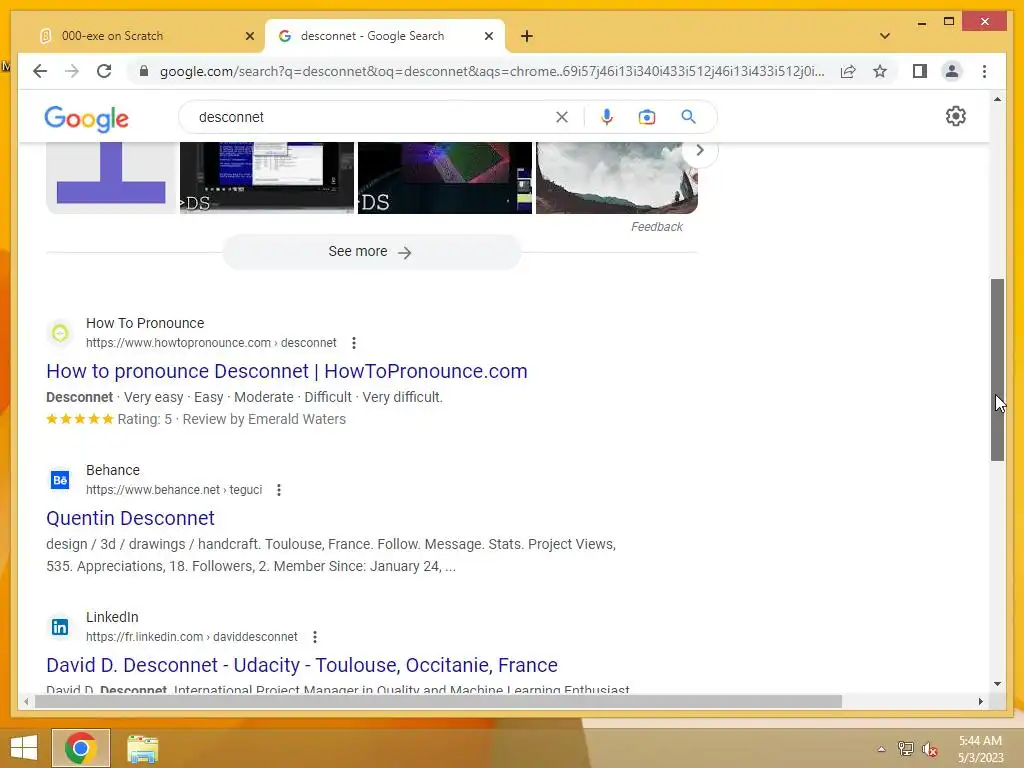This screenshot has height=768, width=1024.
Task: Open the Windows Start button
Action: click(24, 748)
